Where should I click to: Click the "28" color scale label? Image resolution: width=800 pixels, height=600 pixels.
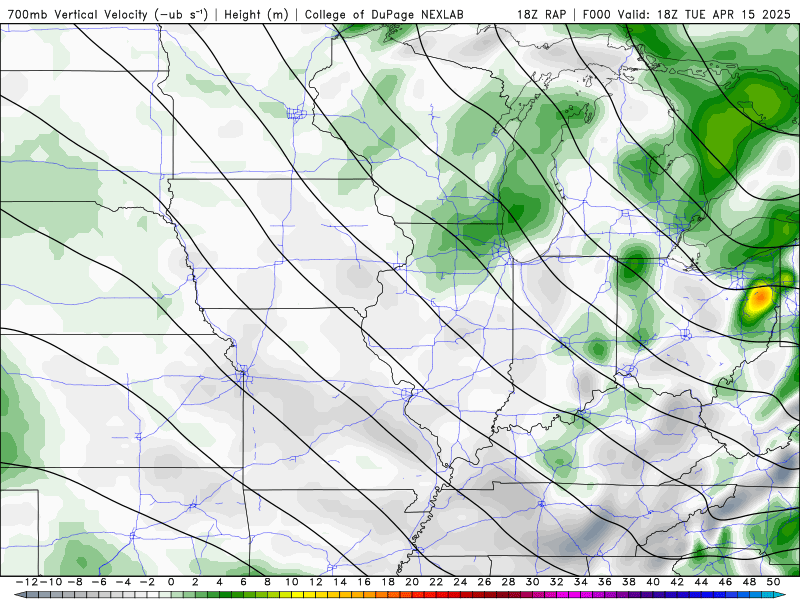[508, 582]
